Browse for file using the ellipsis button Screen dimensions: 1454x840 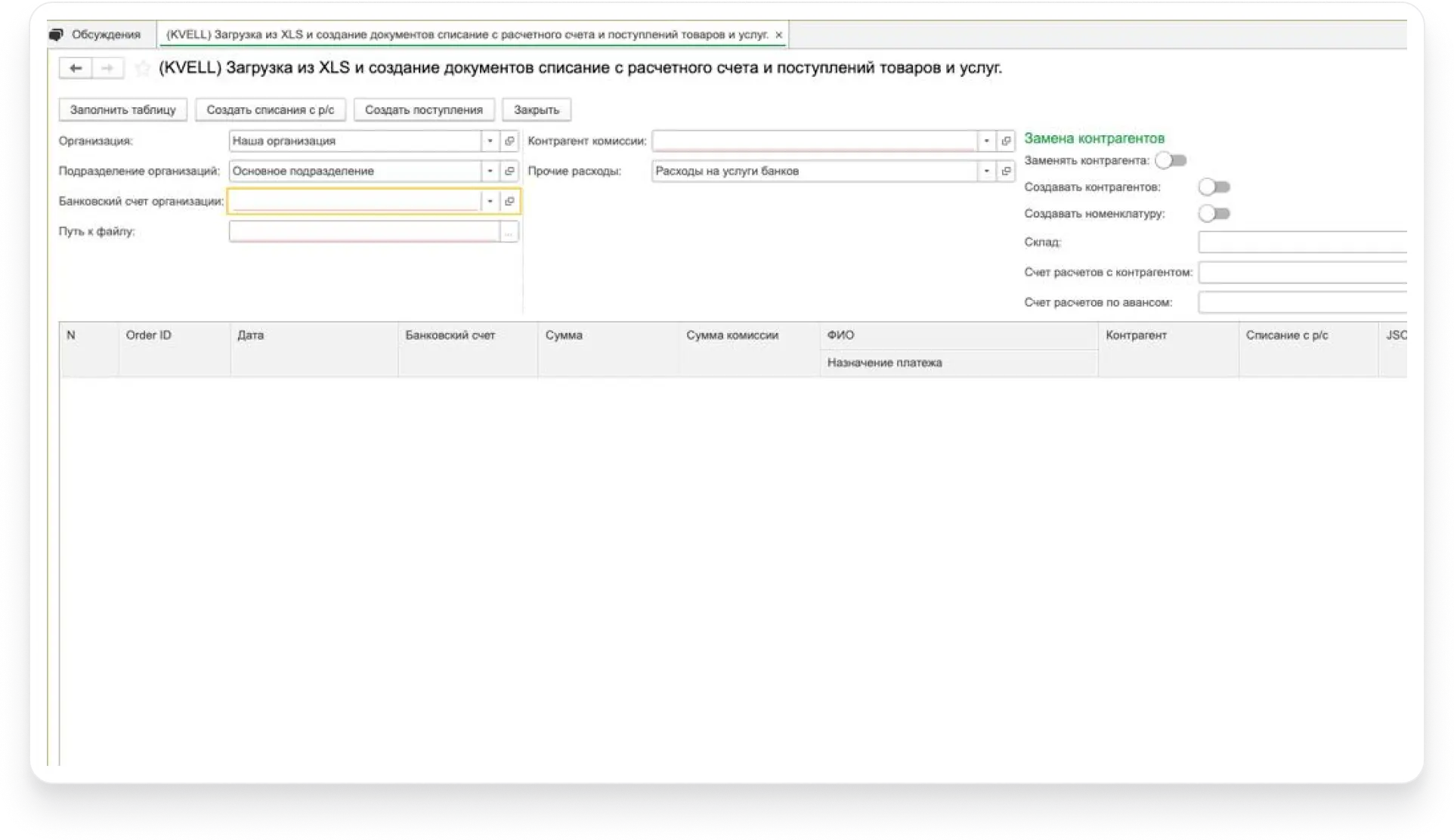click(x=509, y=232)
